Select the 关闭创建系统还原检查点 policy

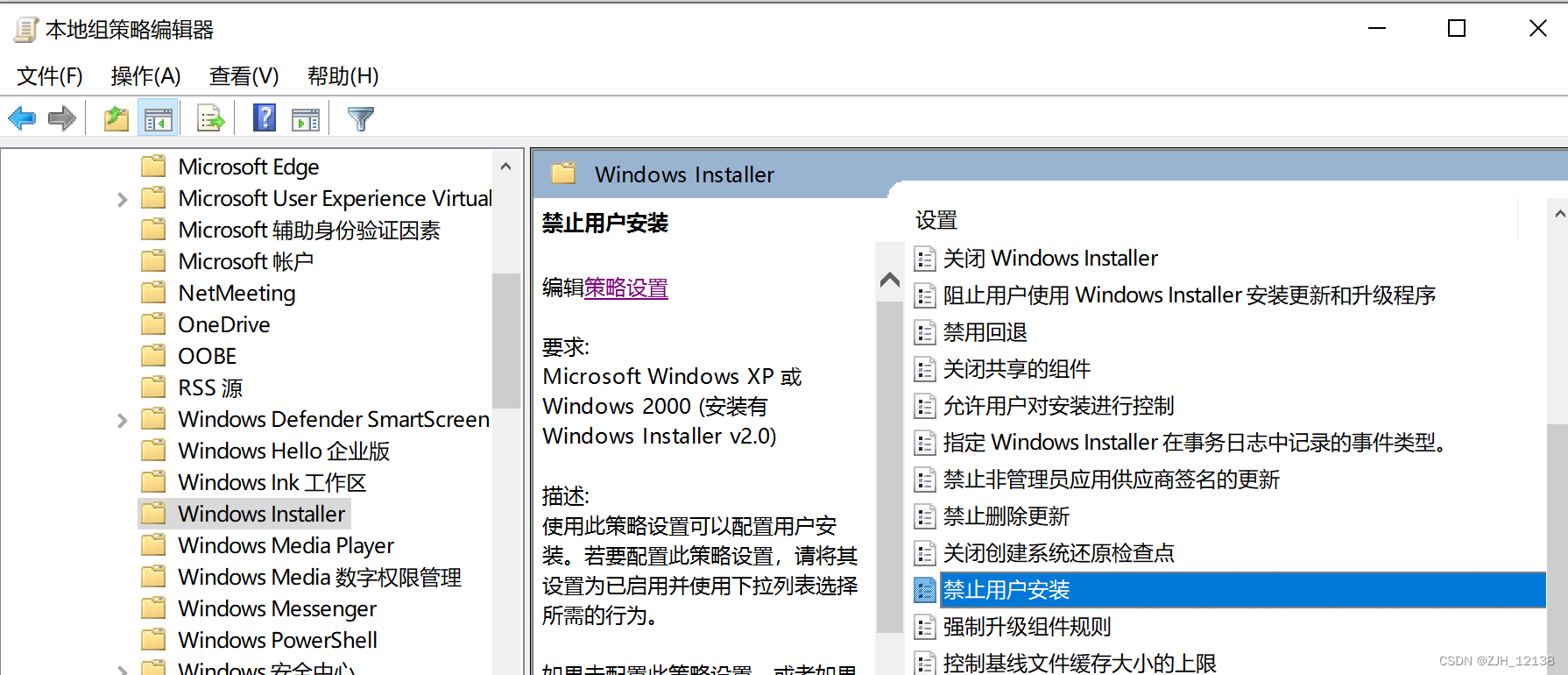point(1058,553)
